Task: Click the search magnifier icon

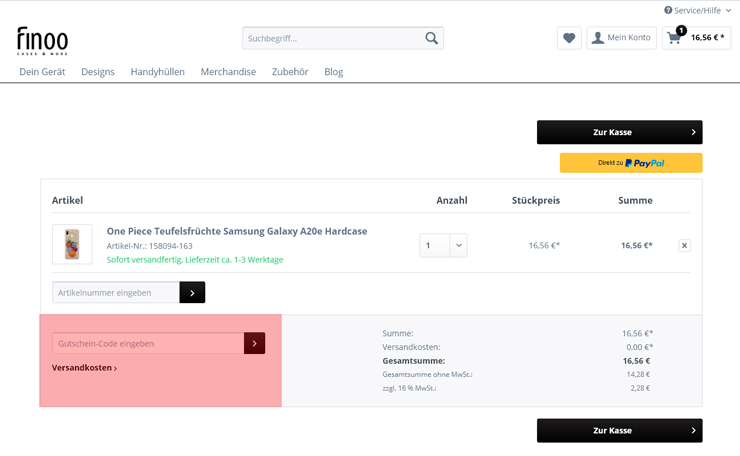Action: pyautogui.click(x=431, y=38)
